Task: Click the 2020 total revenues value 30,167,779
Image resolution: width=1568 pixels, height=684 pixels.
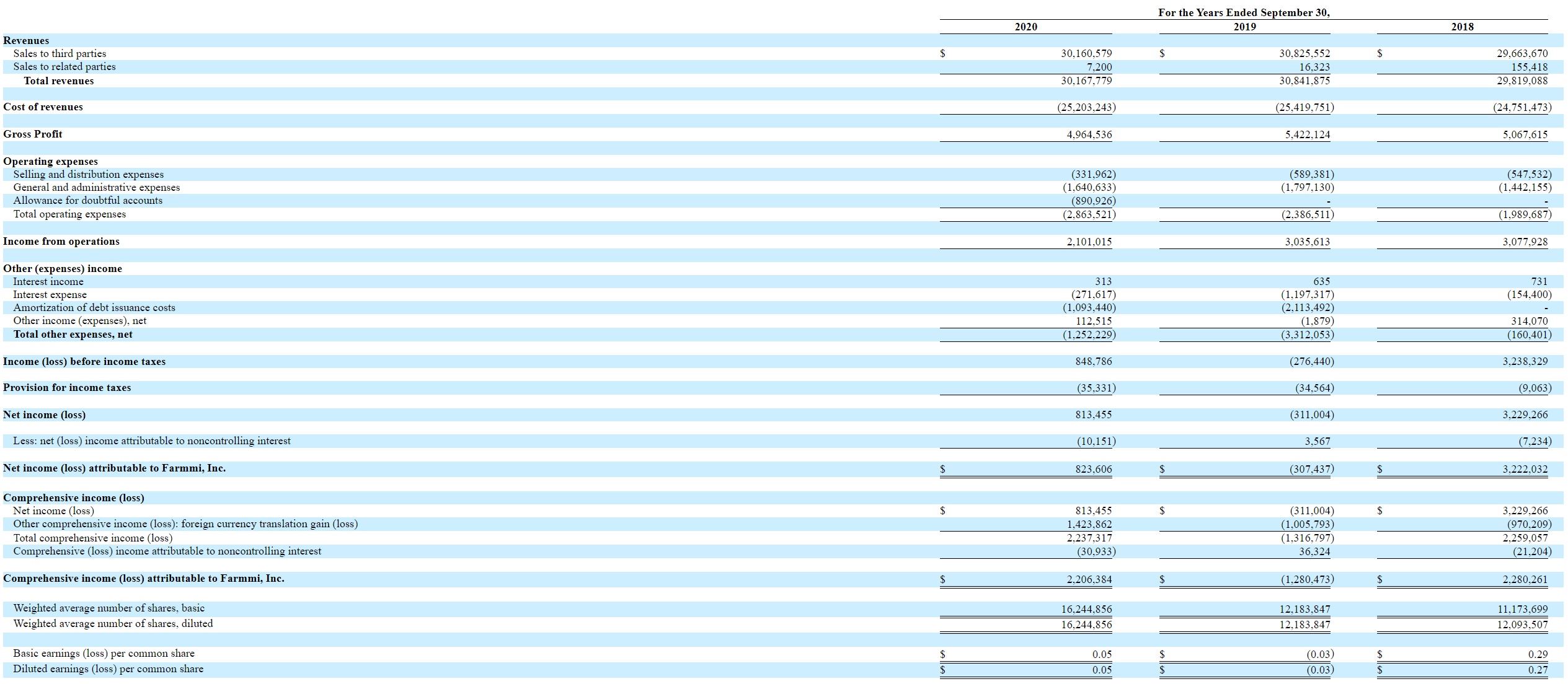Action: click(x=1086, y=81)
